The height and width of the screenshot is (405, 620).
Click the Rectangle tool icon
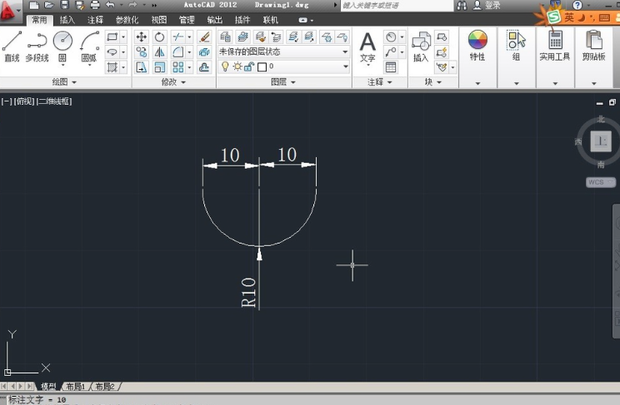click(x=112, y=37)
